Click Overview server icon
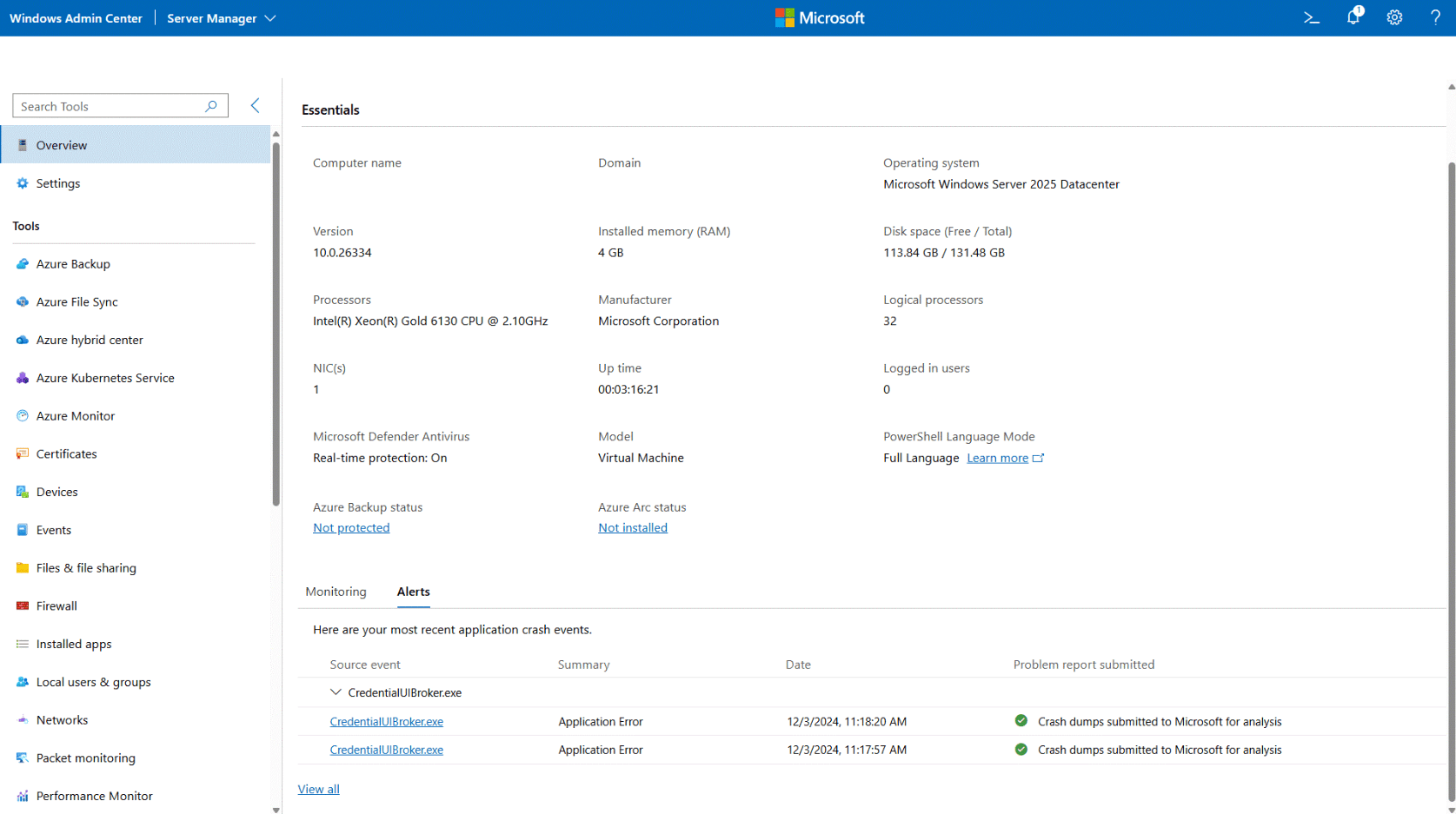Image resolution: width=1456 pixels, height=814 pixels. pos(23,145)
